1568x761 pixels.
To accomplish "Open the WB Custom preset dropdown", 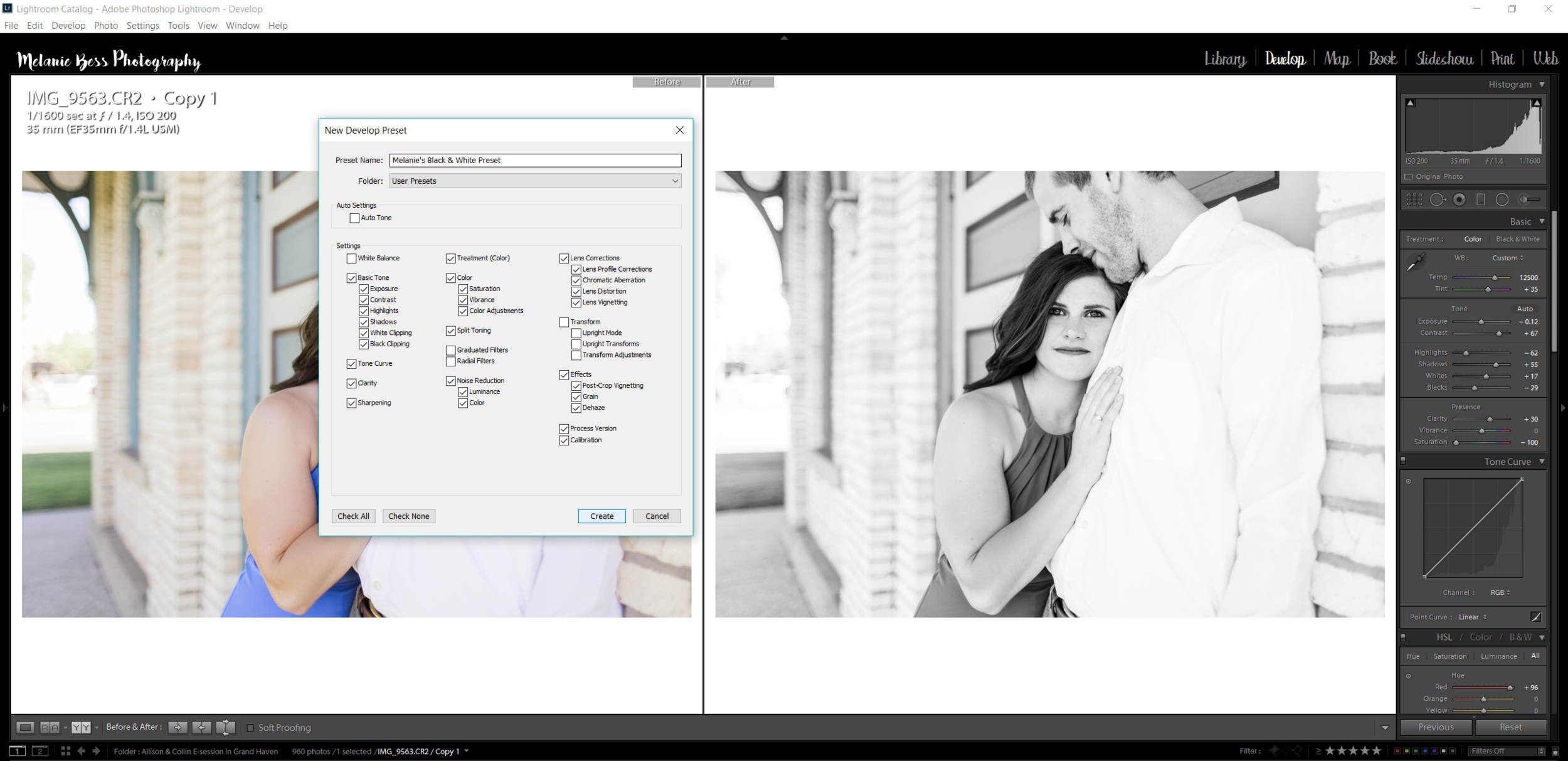I will point(1508,258).
